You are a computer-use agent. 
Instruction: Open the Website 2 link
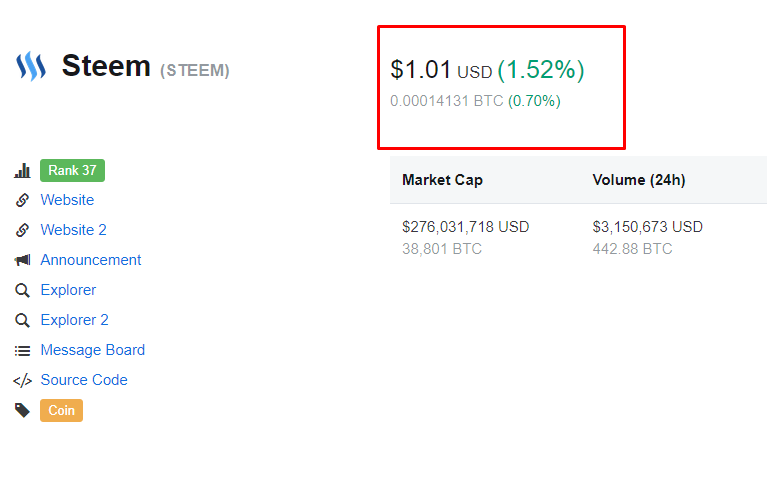pyautogui.click(x=73, y=230)
